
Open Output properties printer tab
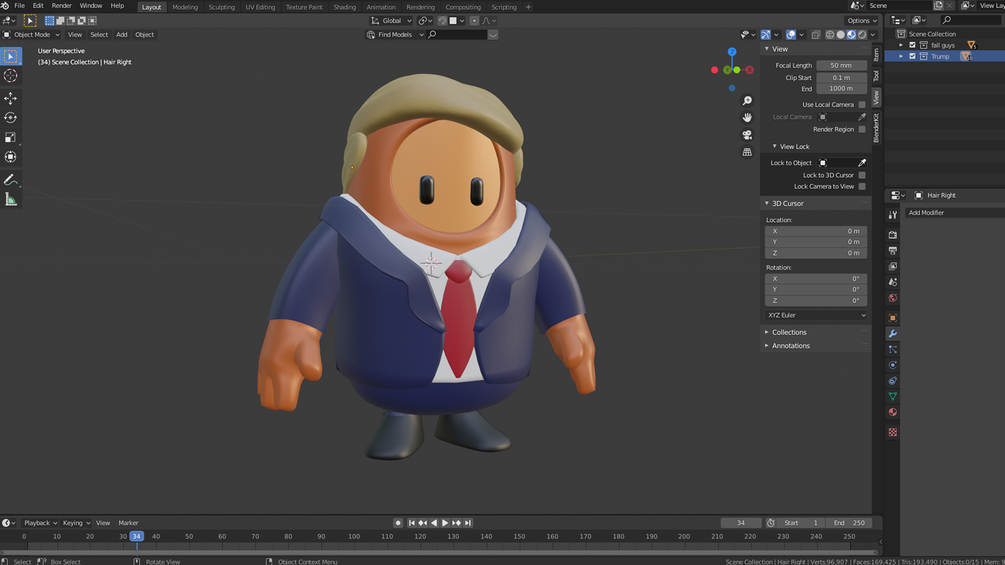(892, 250)
